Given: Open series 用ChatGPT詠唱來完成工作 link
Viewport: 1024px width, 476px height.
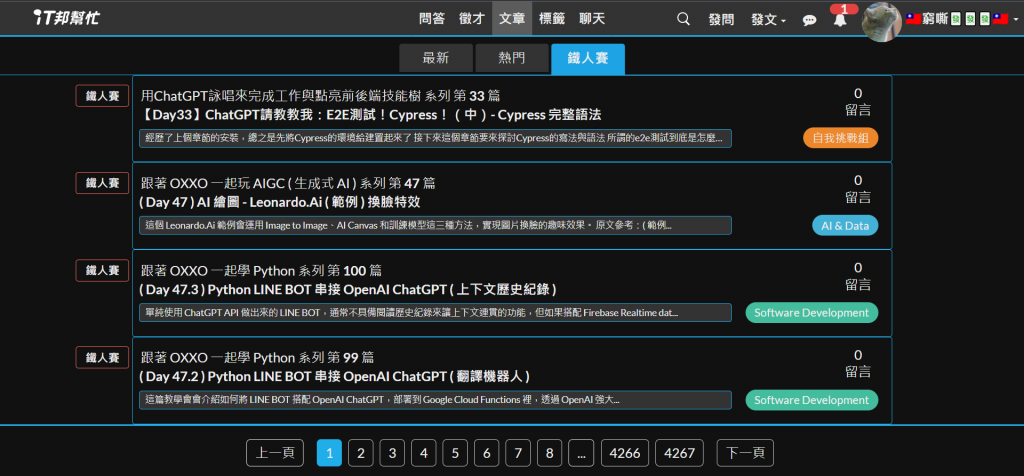Looking at the screenshot, I should point(321,96).
